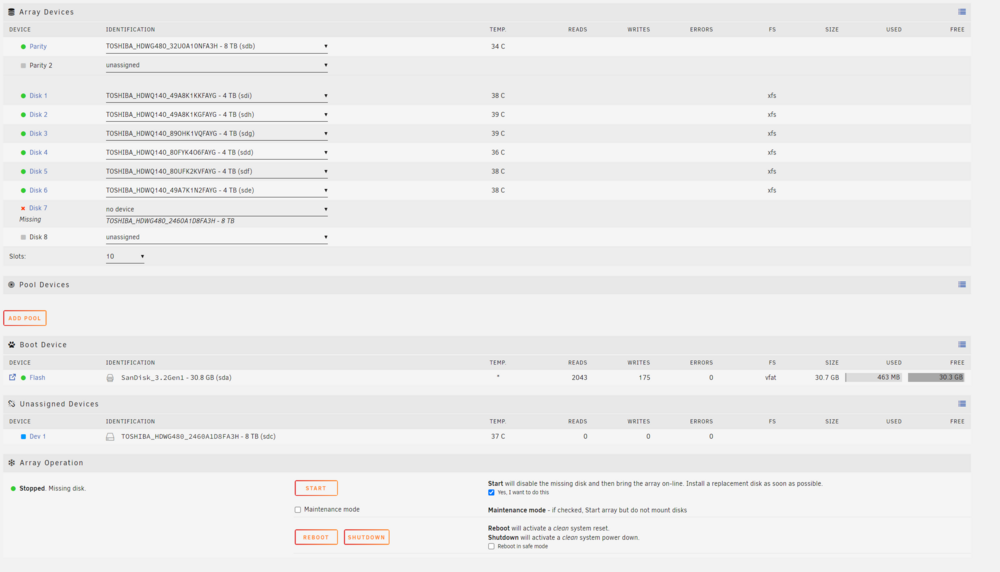Click the red X status for Disk 7
The image size is (1000, 572).
point(24,209)
